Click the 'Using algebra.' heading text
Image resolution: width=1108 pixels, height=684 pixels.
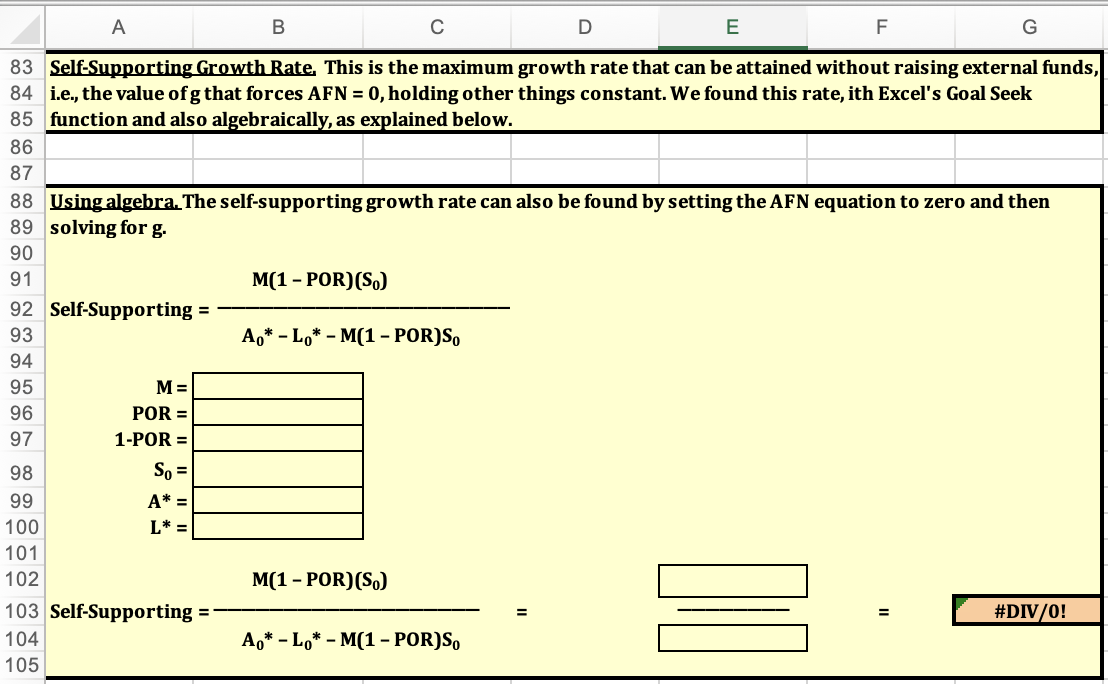[115, 202]
